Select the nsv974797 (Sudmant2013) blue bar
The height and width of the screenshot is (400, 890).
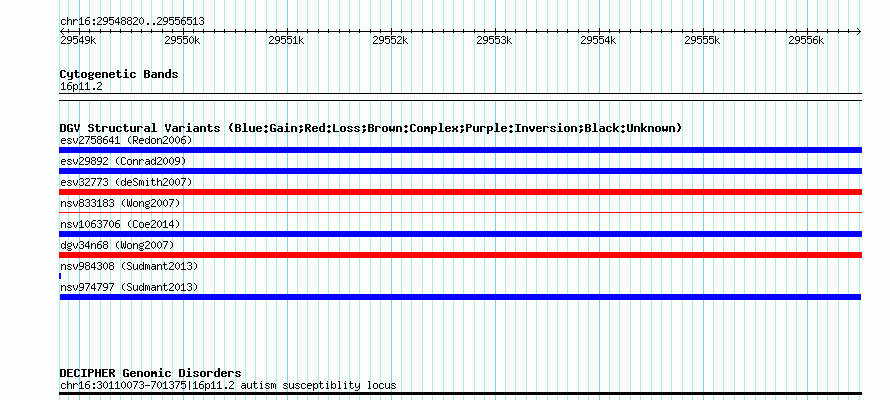point(460,297)
